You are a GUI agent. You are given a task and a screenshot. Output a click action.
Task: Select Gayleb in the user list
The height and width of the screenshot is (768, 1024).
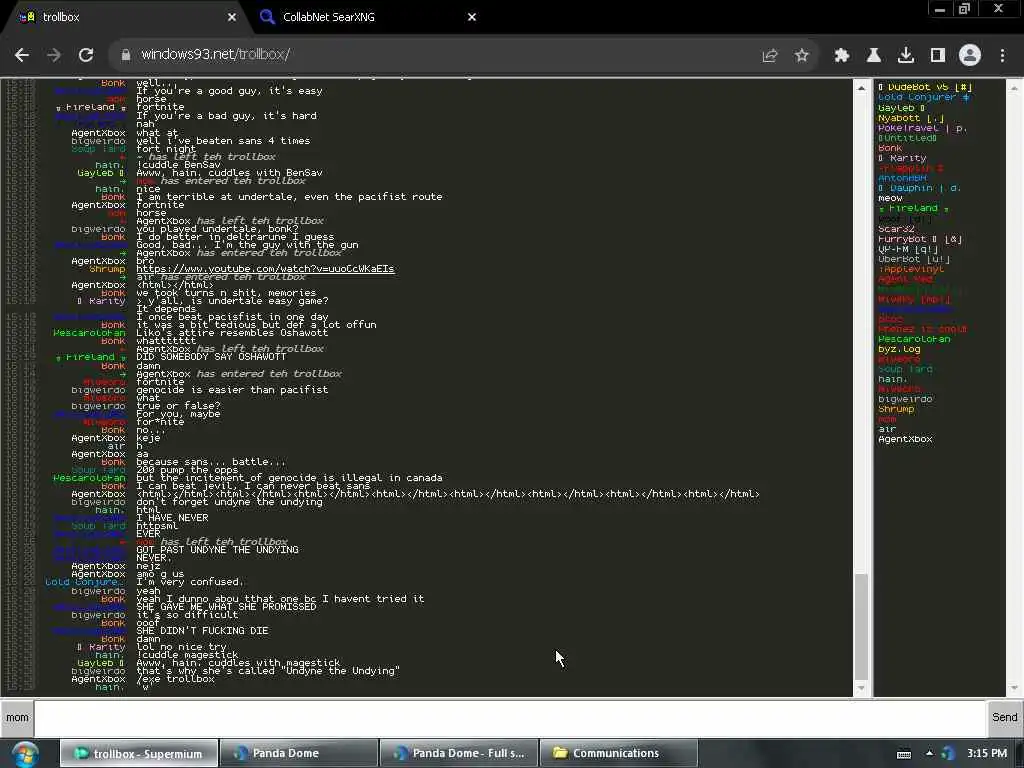(901, 108)
